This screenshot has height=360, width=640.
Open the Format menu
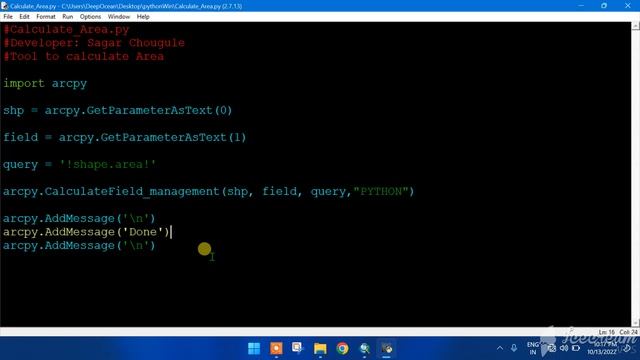(x=46, y=17)
